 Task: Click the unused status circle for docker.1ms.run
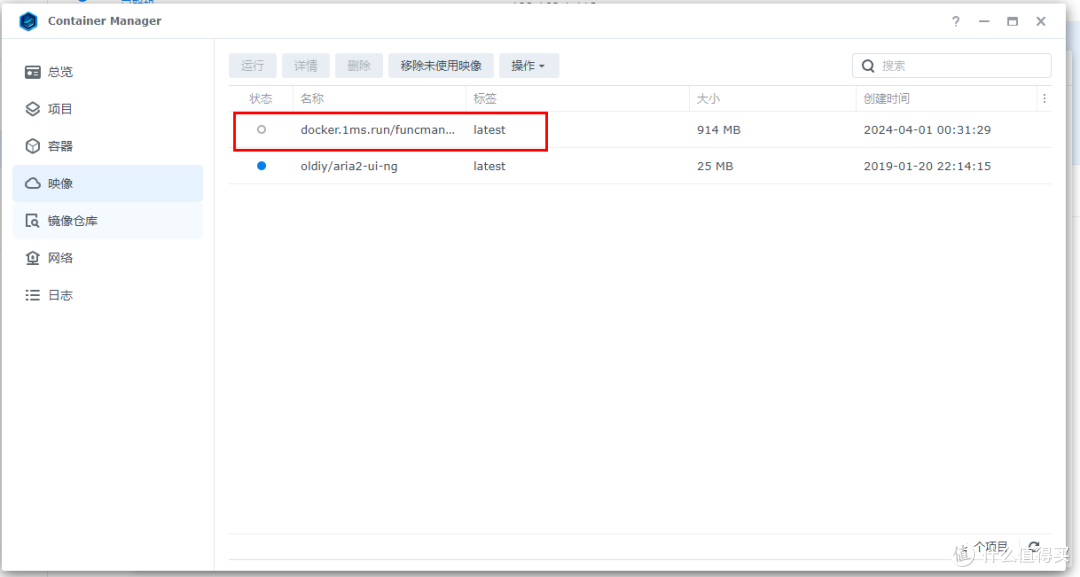click(261, 129)
